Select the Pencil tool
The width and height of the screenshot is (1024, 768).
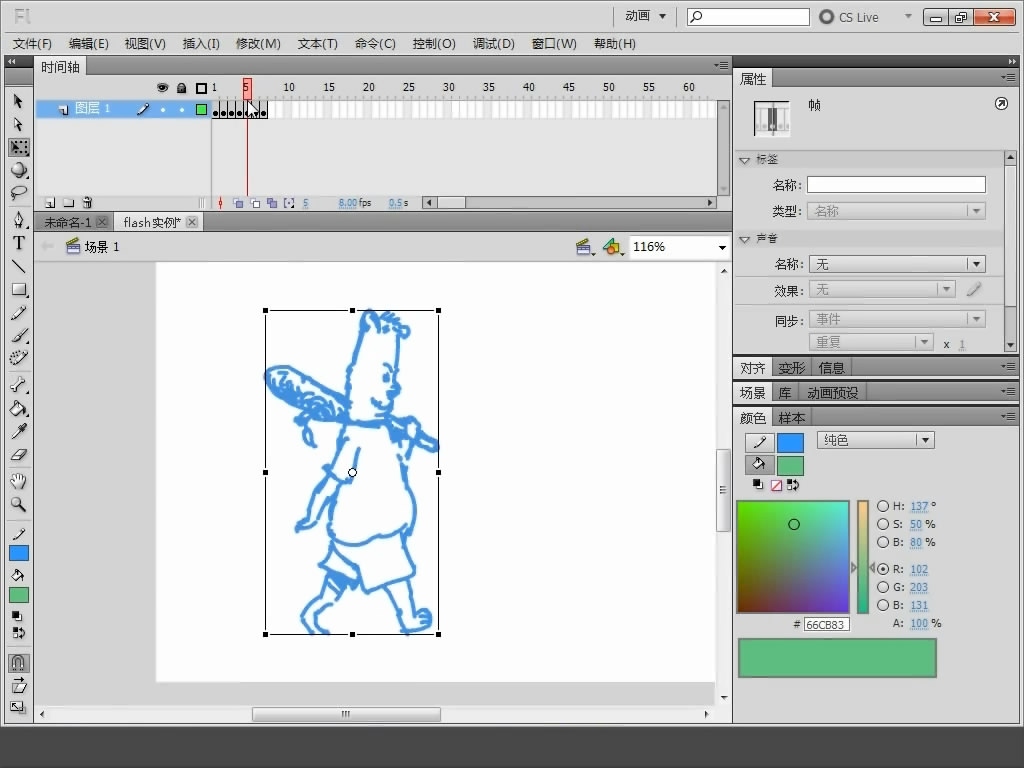point(18,313)
